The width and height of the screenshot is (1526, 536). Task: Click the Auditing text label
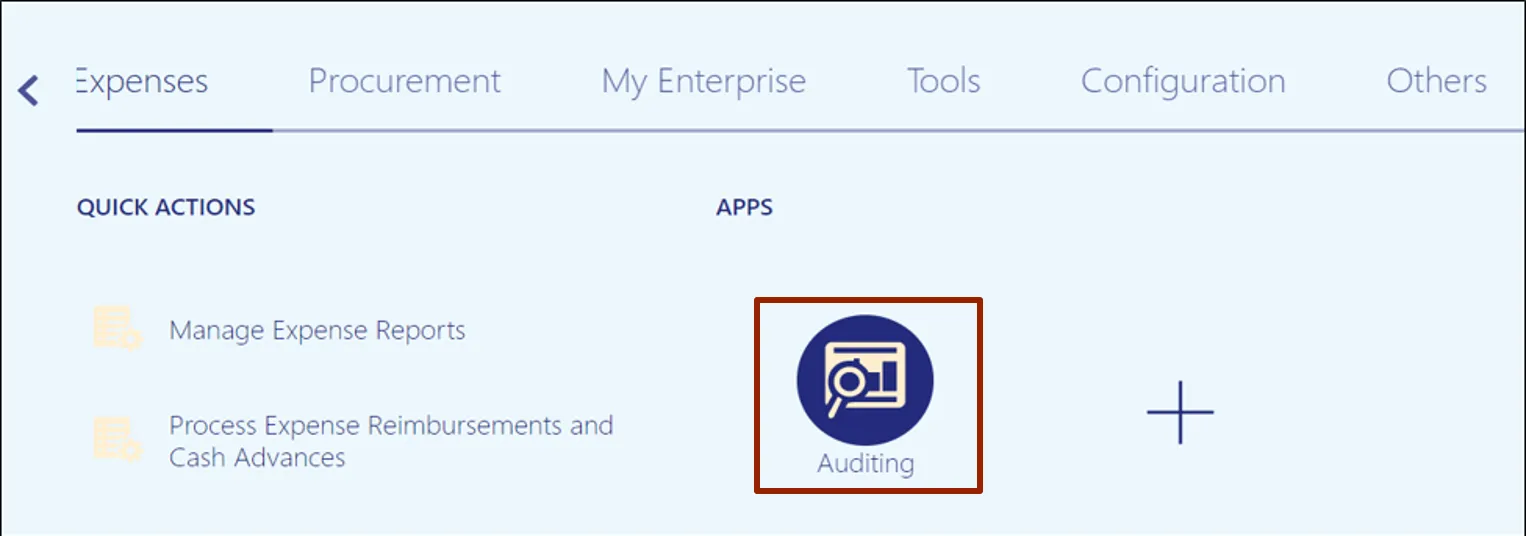point(865,464)
